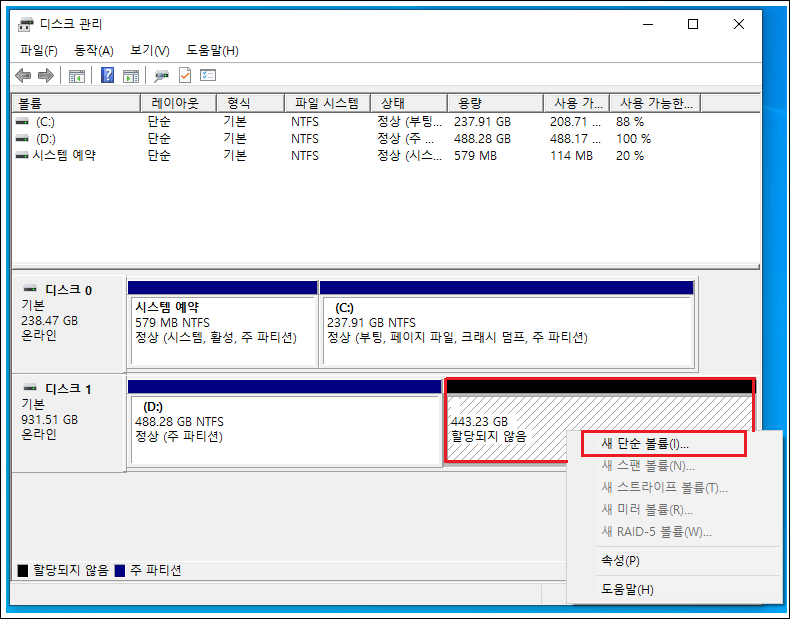
Task: Toggle the action pane toolbar icon
Action: pyautogui.click(x=131, y=76)
